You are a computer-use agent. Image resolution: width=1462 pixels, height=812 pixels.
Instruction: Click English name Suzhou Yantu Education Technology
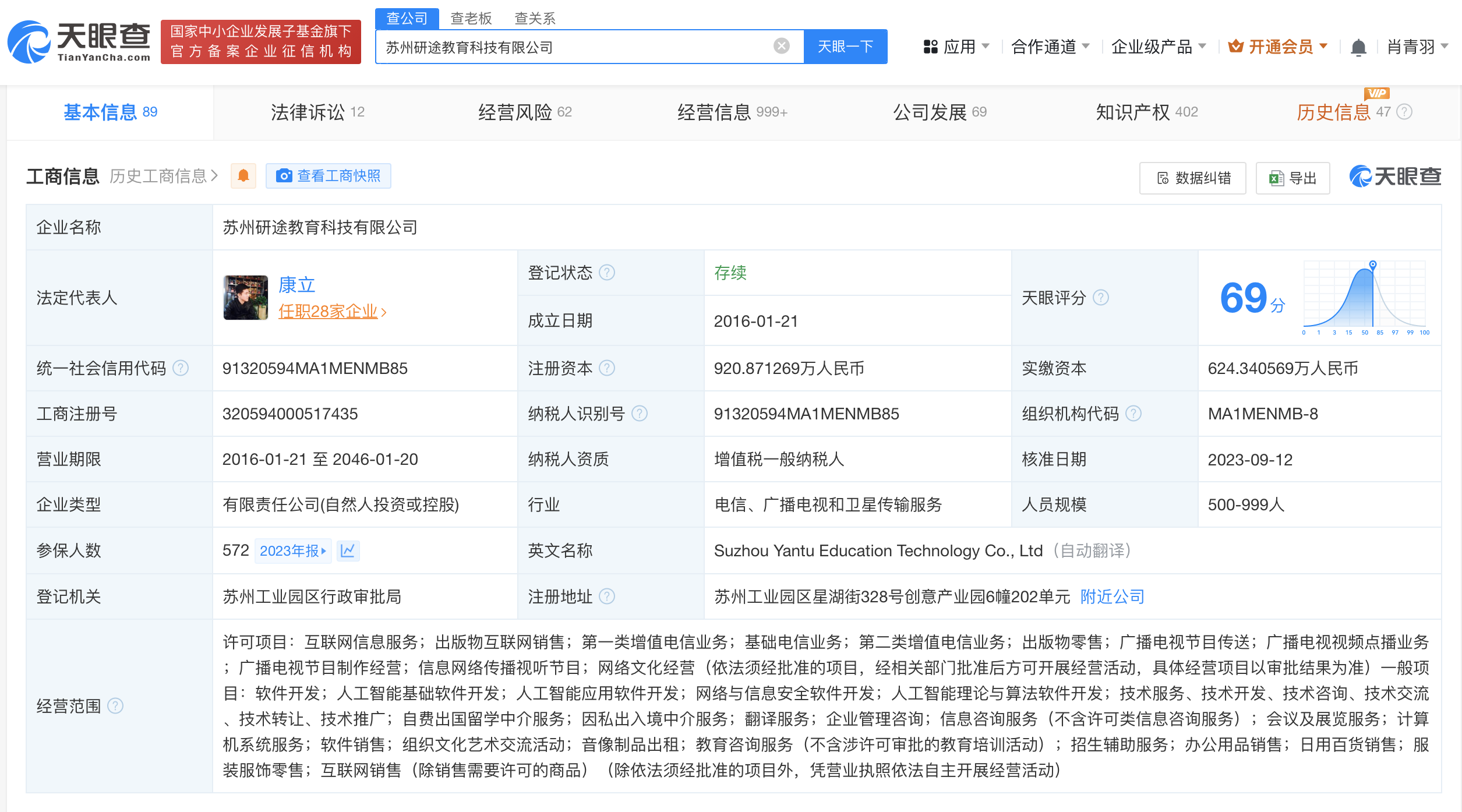(878, 550)
